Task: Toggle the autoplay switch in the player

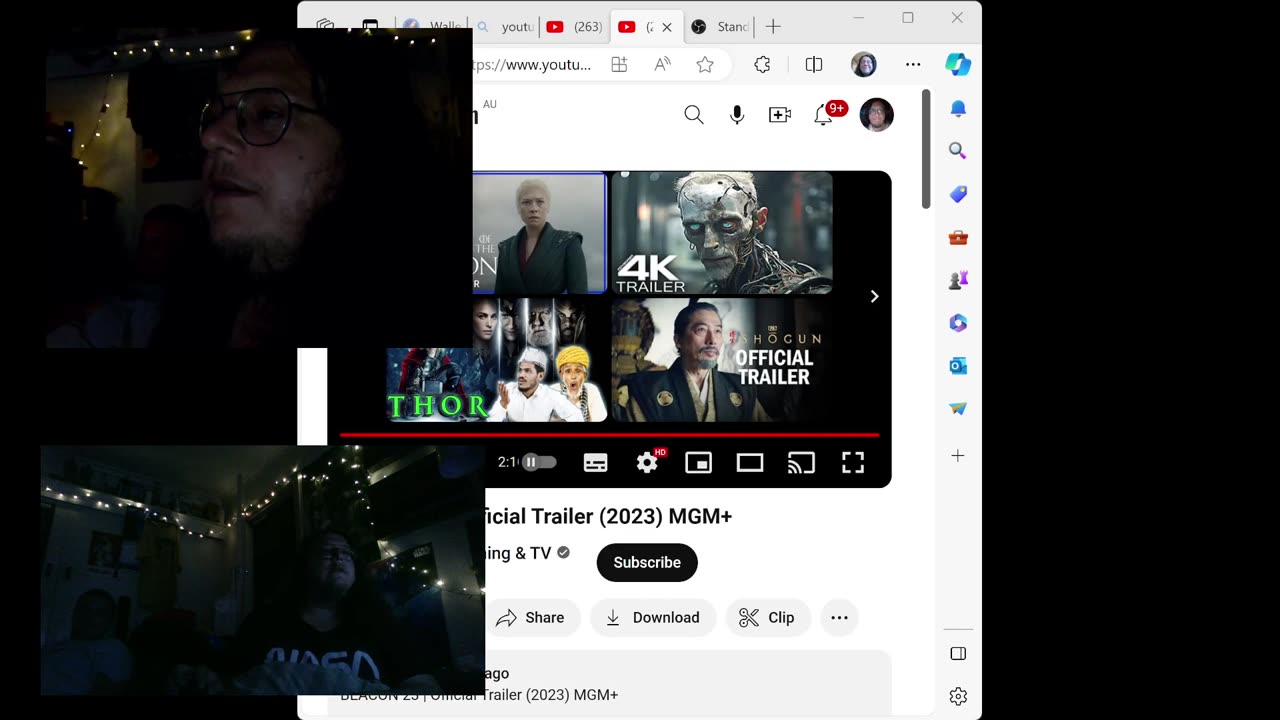Action: 539,462
